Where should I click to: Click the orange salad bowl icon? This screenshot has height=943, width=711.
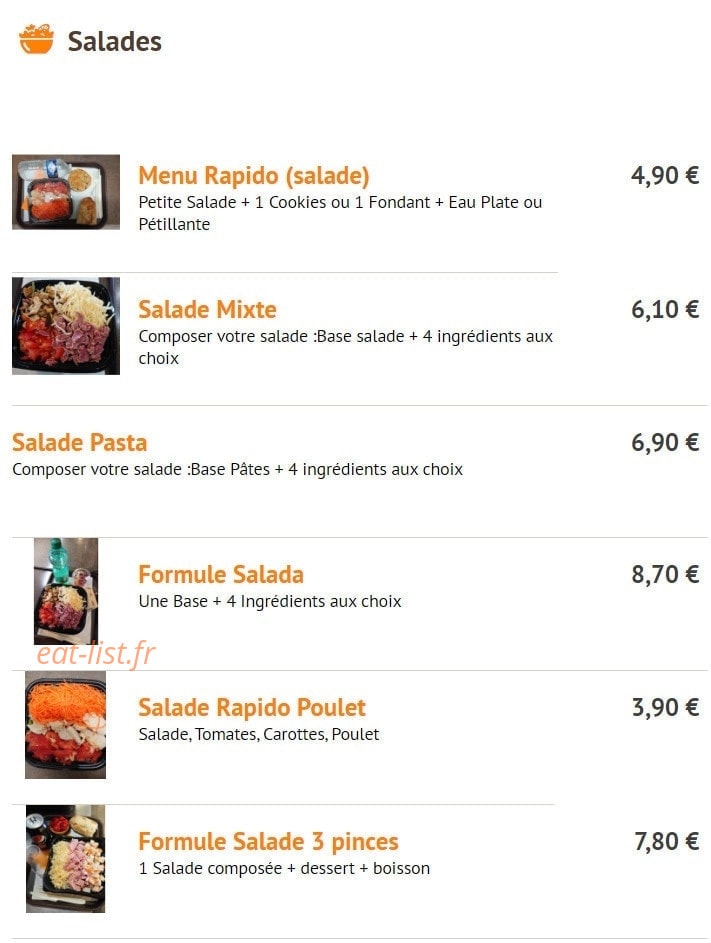pyautogui.click(x=36, y=39)
